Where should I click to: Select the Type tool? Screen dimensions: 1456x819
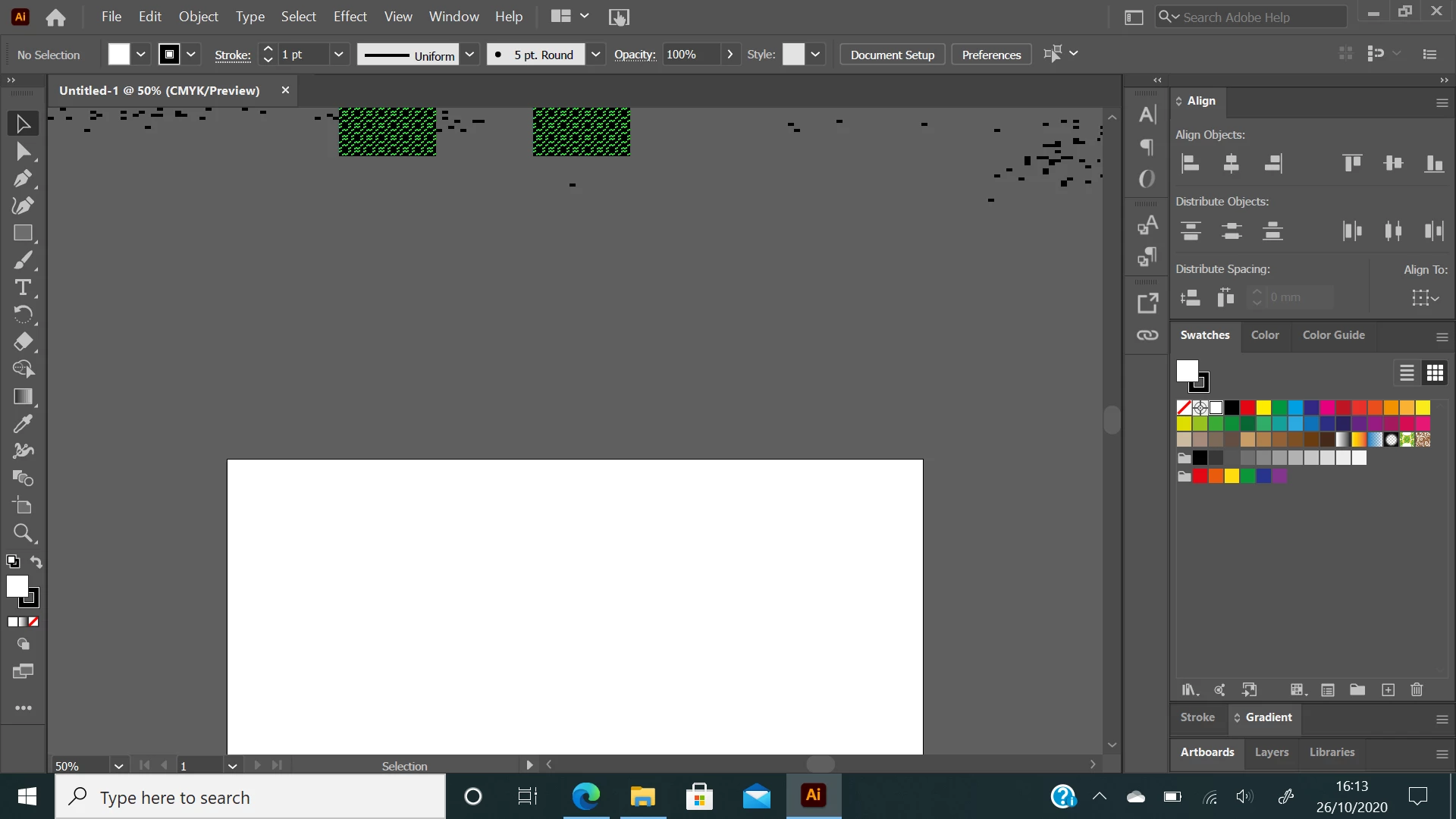[23, 287]
